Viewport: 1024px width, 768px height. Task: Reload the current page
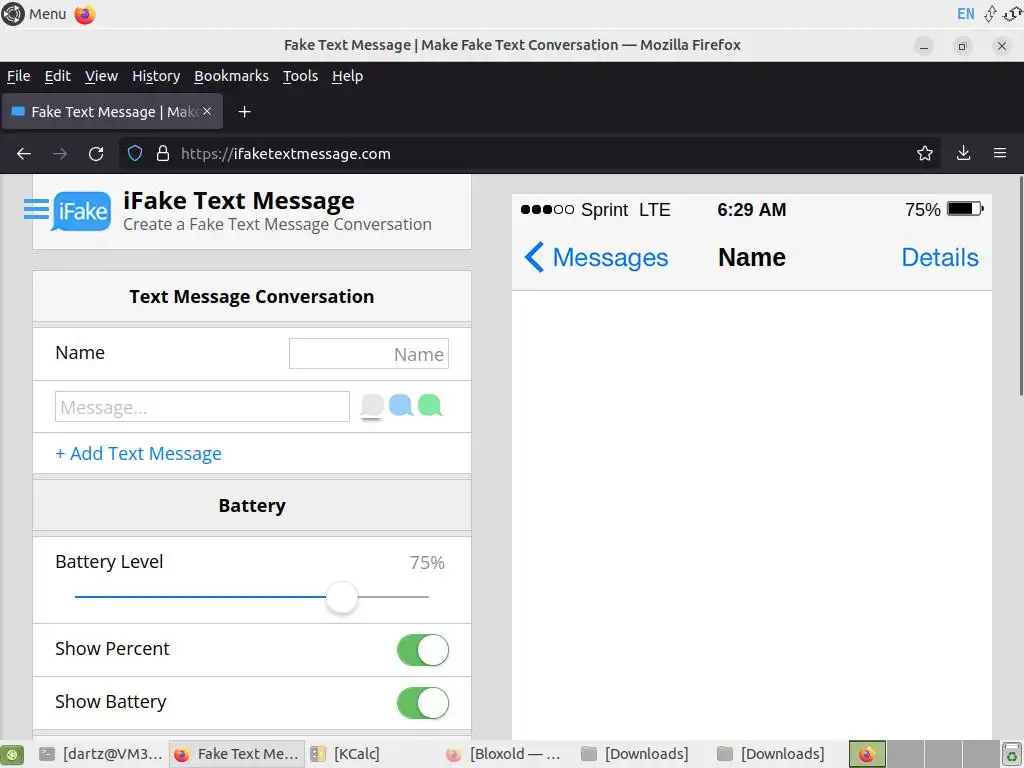96,153
